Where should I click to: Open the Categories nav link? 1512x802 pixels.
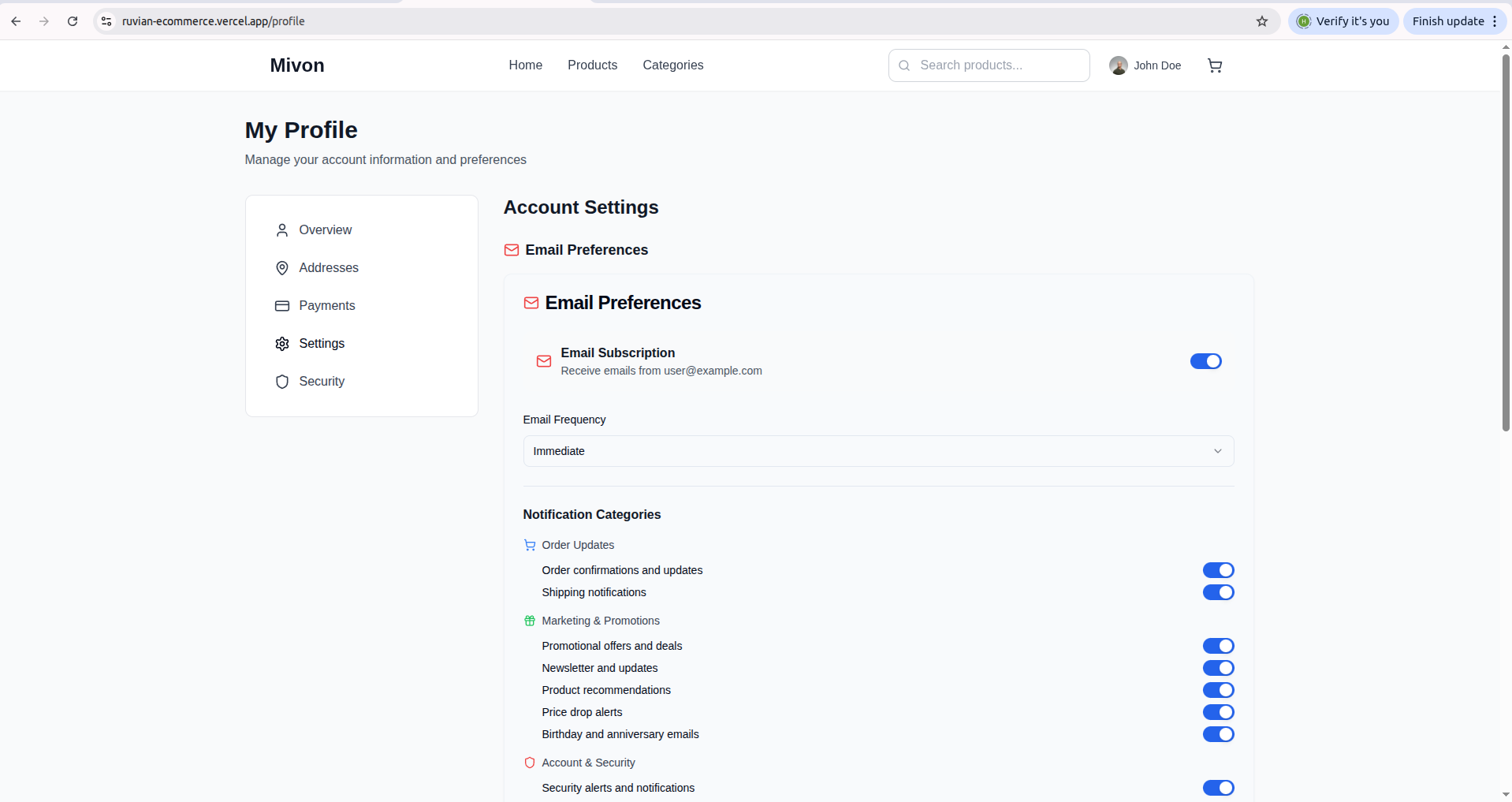(x=672, y=65)
